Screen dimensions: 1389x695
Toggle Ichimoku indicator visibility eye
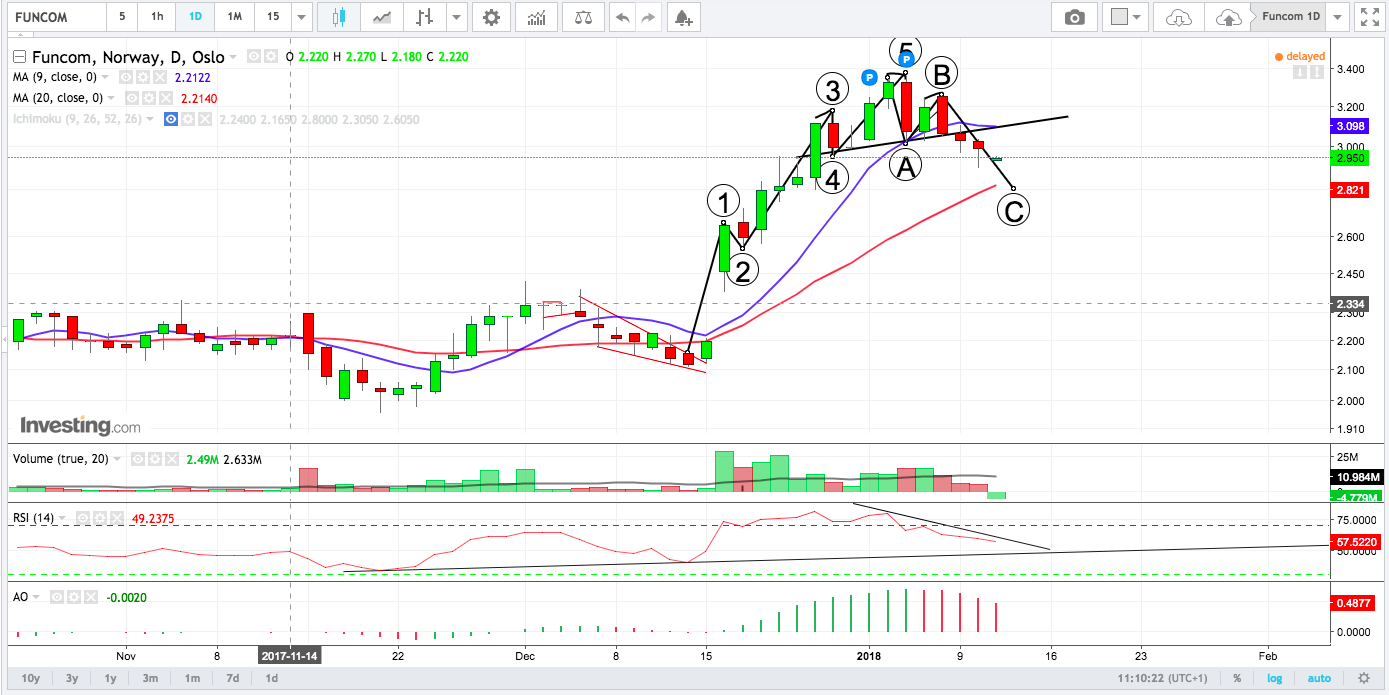tap(171, 119)
